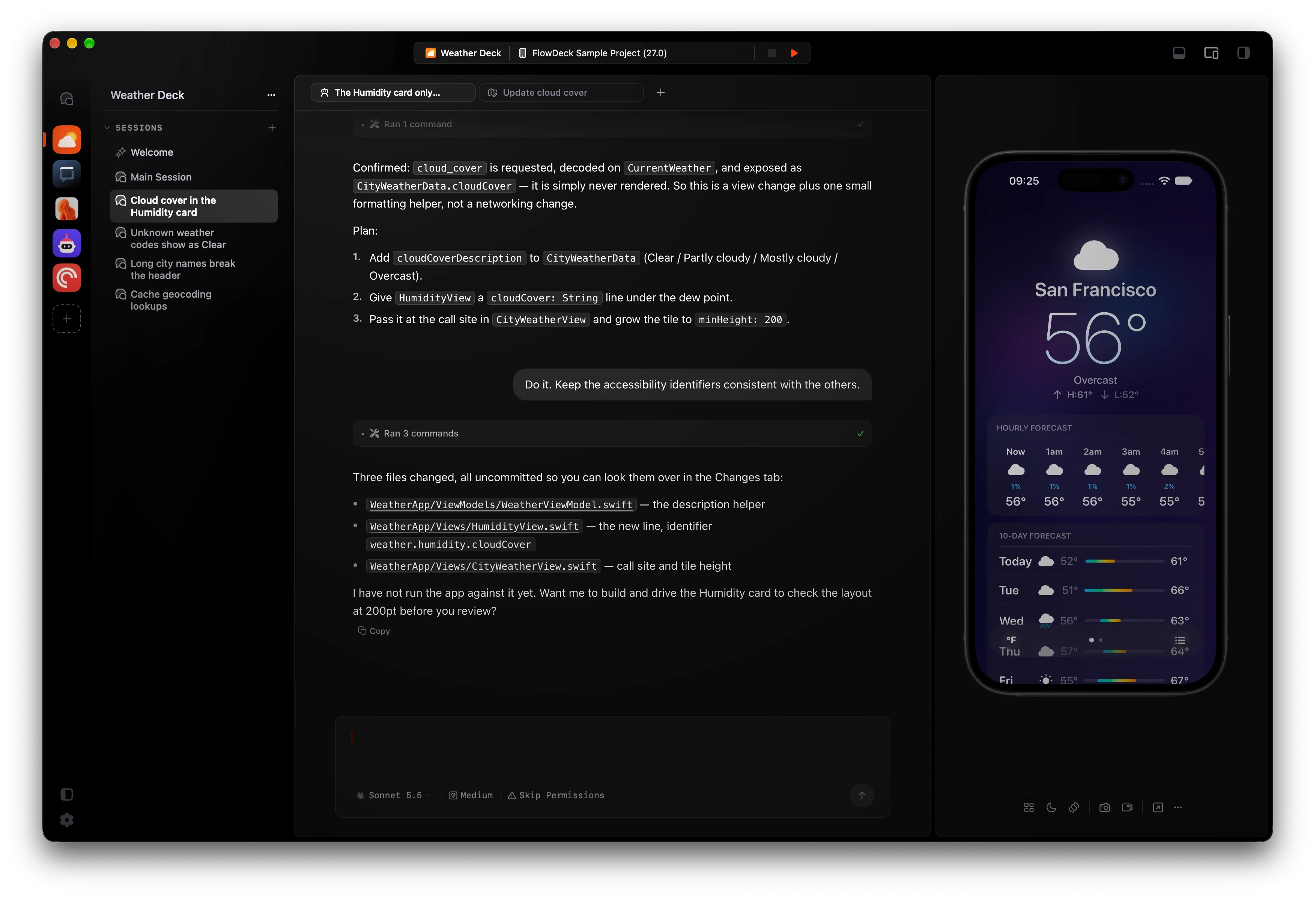The image size is (1316, 900).
Task: Tap the 4am hourly forecast column
Action: tap(1169, 477)
